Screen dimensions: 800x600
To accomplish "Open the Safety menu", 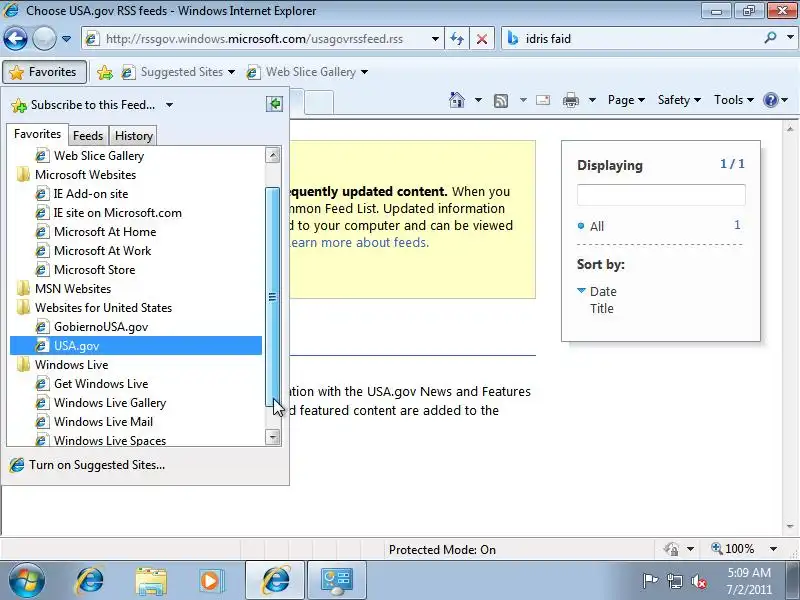I will (x=679, y=100).
